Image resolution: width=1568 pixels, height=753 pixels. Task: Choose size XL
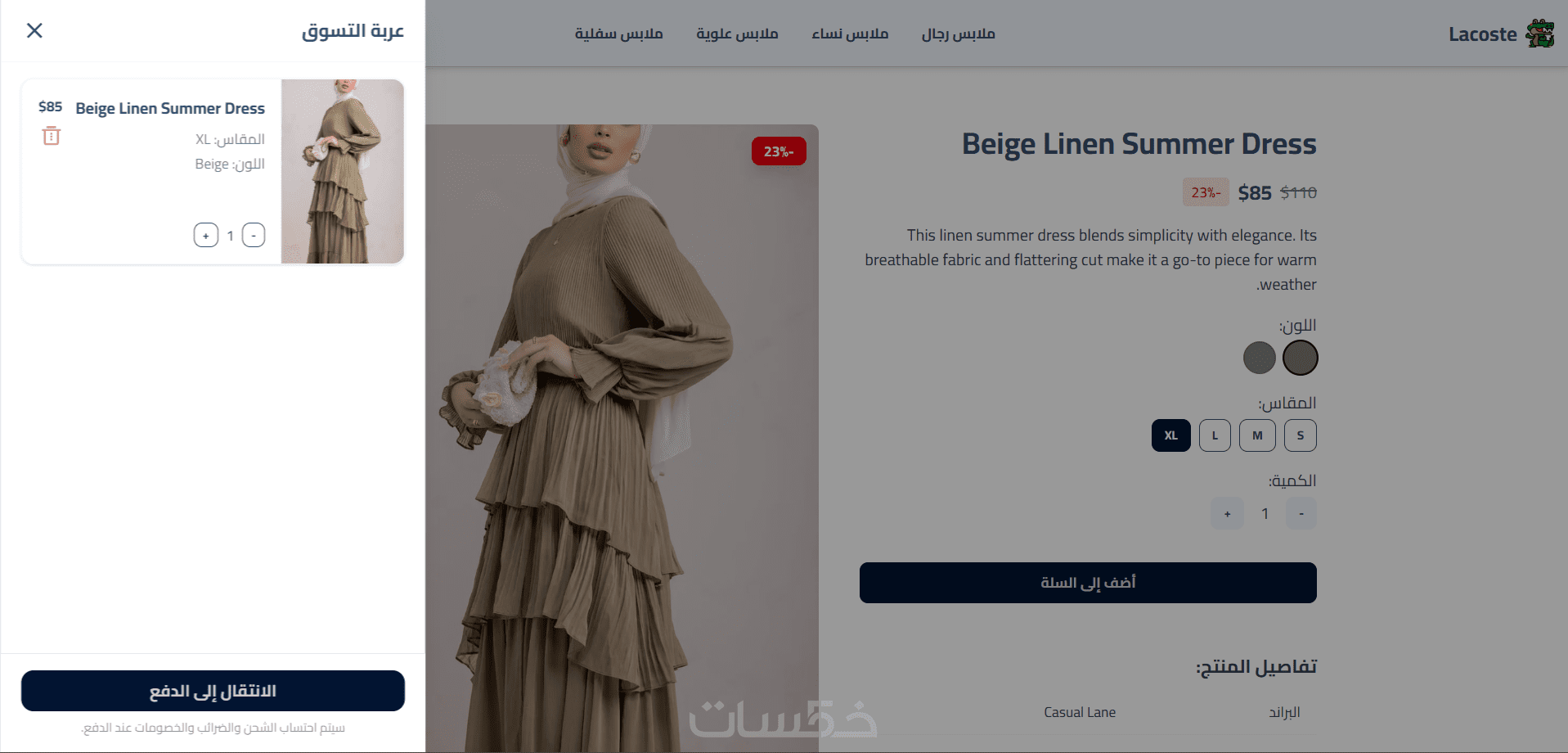(1171, 435)
